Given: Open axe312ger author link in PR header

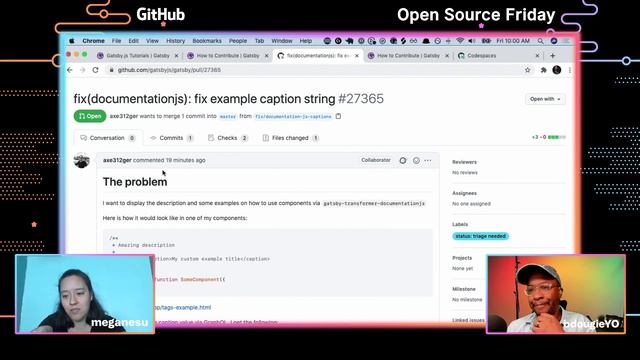Looking at the screenshot, I should pyautogui.click(x=124, y=116).
